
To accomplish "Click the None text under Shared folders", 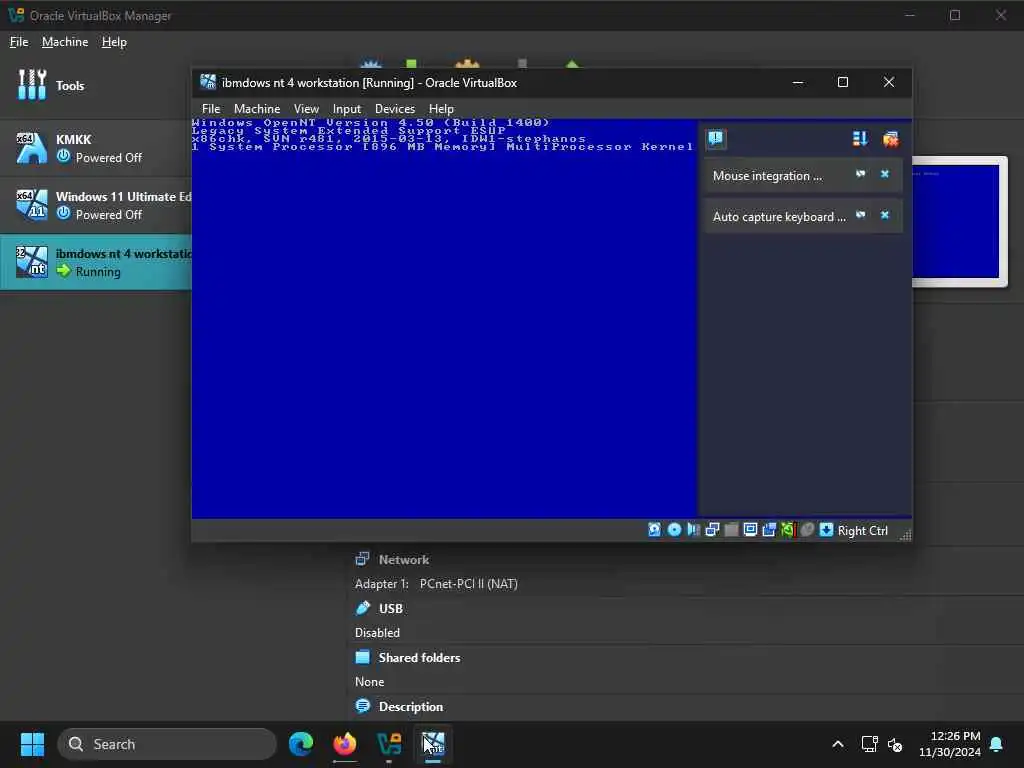I will (x=370, y=682).
